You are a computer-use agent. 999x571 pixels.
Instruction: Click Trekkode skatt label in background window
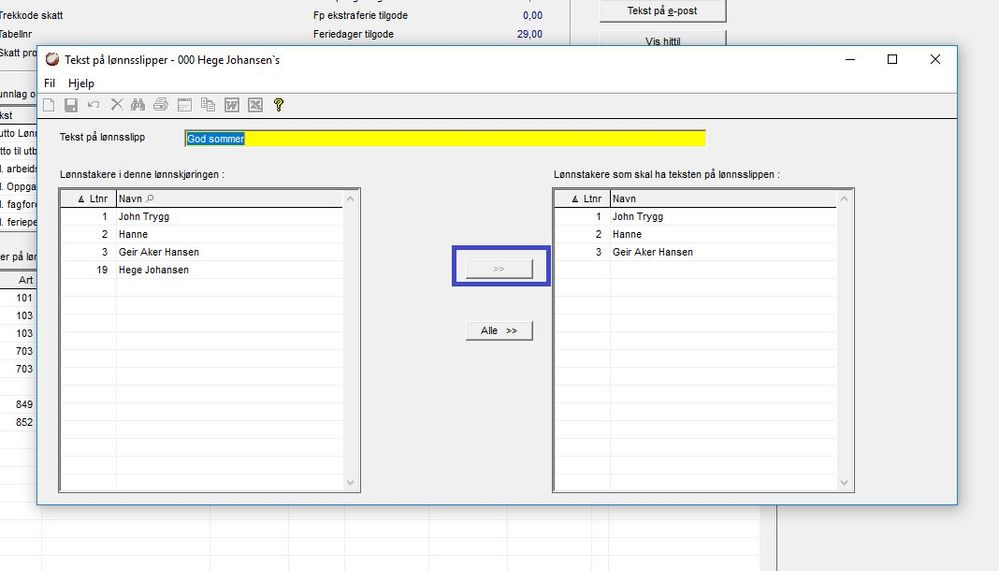point(31,15)
